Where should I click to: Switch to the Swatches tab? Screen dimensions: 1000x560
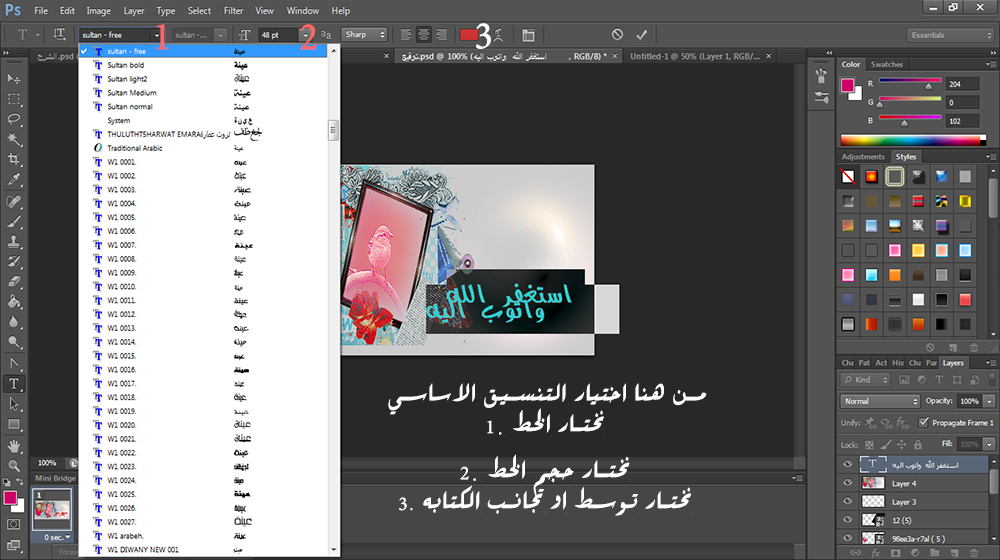pyautogui.click(x=886, y=64)
